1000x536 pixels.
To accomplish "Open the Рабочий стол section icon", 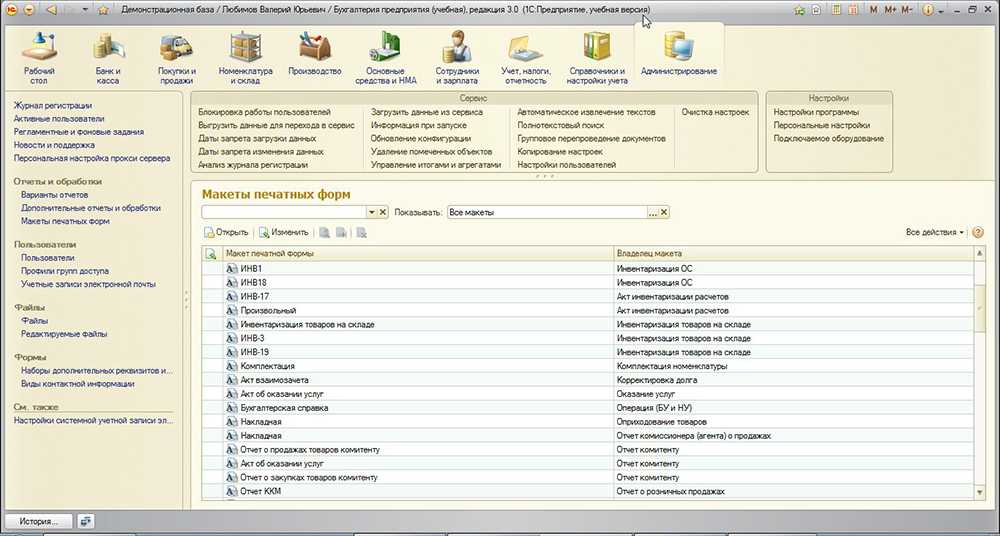I will click(39, 48).
